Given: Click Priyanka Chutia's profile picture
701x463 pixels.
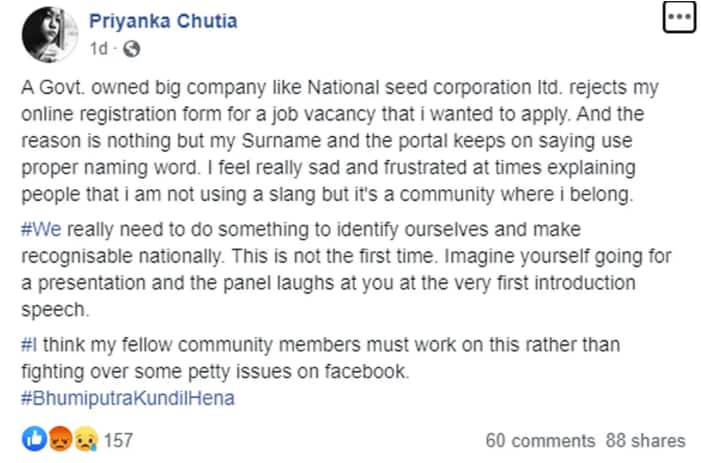Looking at the screenshot, I should 50,34.
